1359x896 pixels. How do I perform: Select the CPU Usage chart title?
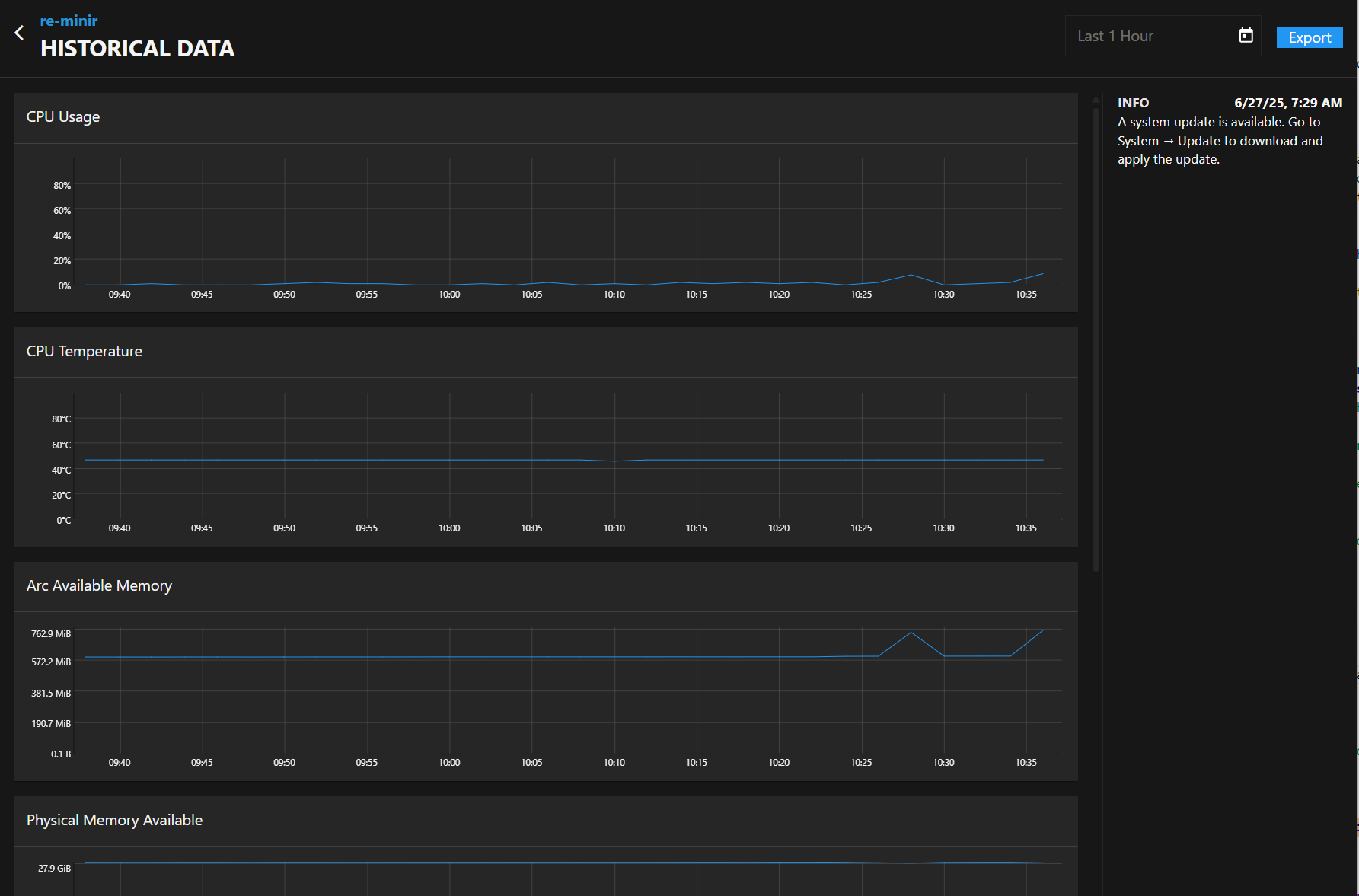[x=63, y=117]
